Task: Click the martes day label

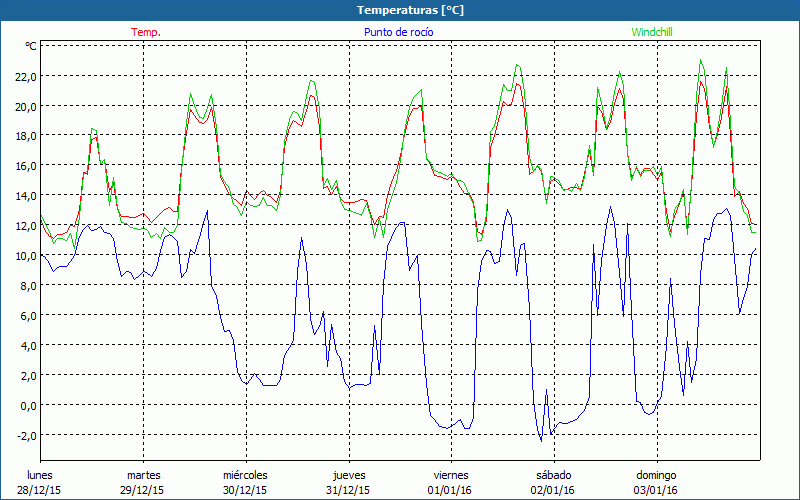Action: click(144, 475)
